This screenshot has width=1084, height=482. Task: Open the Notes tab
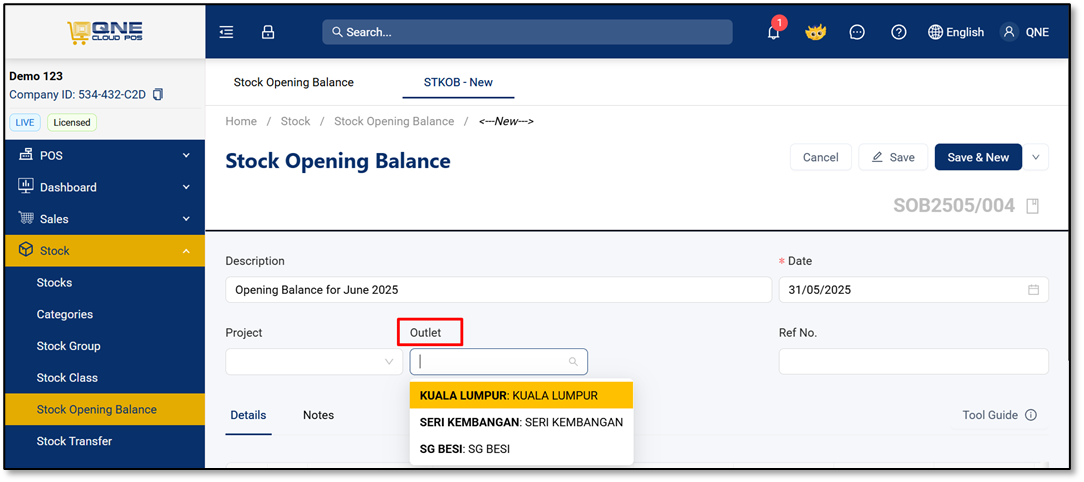318,415
